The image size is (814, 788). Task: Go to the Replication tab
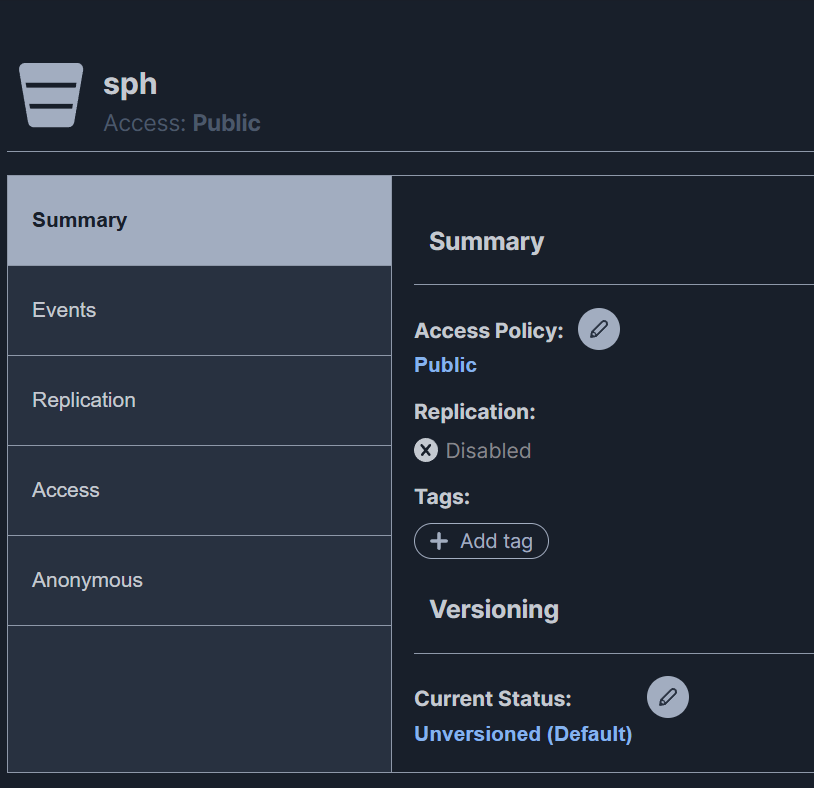199,400
